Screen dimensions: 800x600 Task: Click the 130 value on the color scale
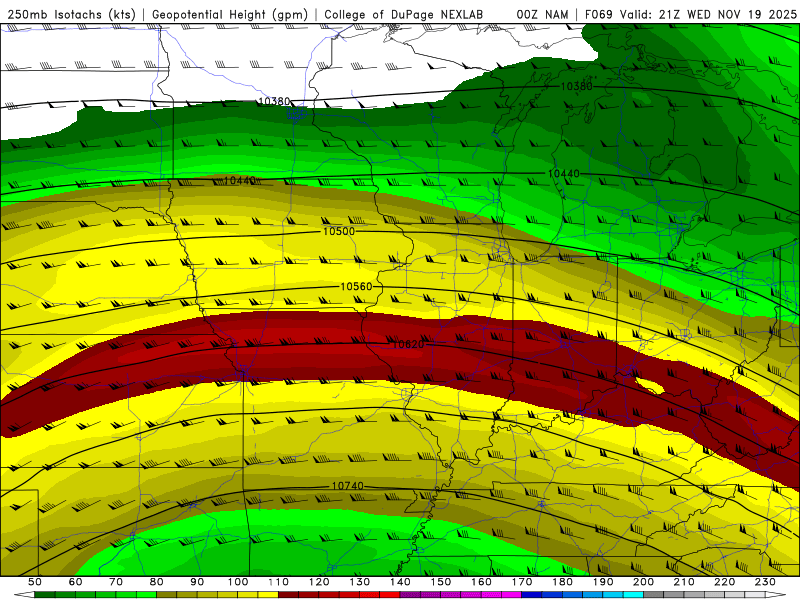tap(360, 582)
